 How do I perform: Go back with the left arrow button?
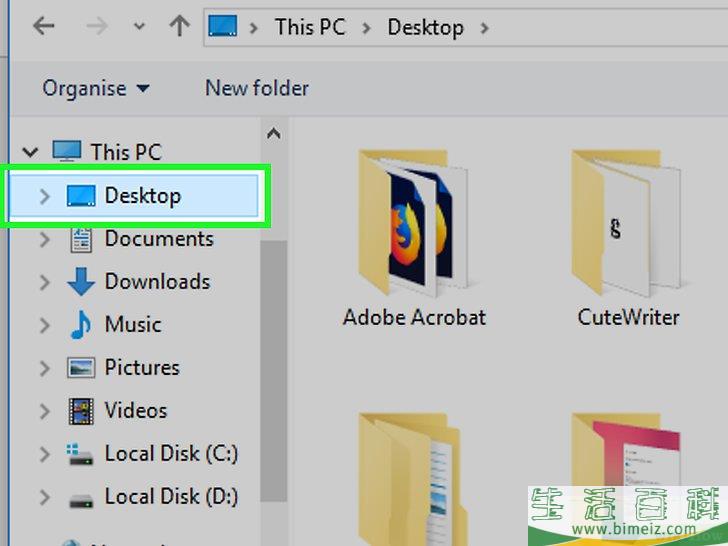point(44,26)
